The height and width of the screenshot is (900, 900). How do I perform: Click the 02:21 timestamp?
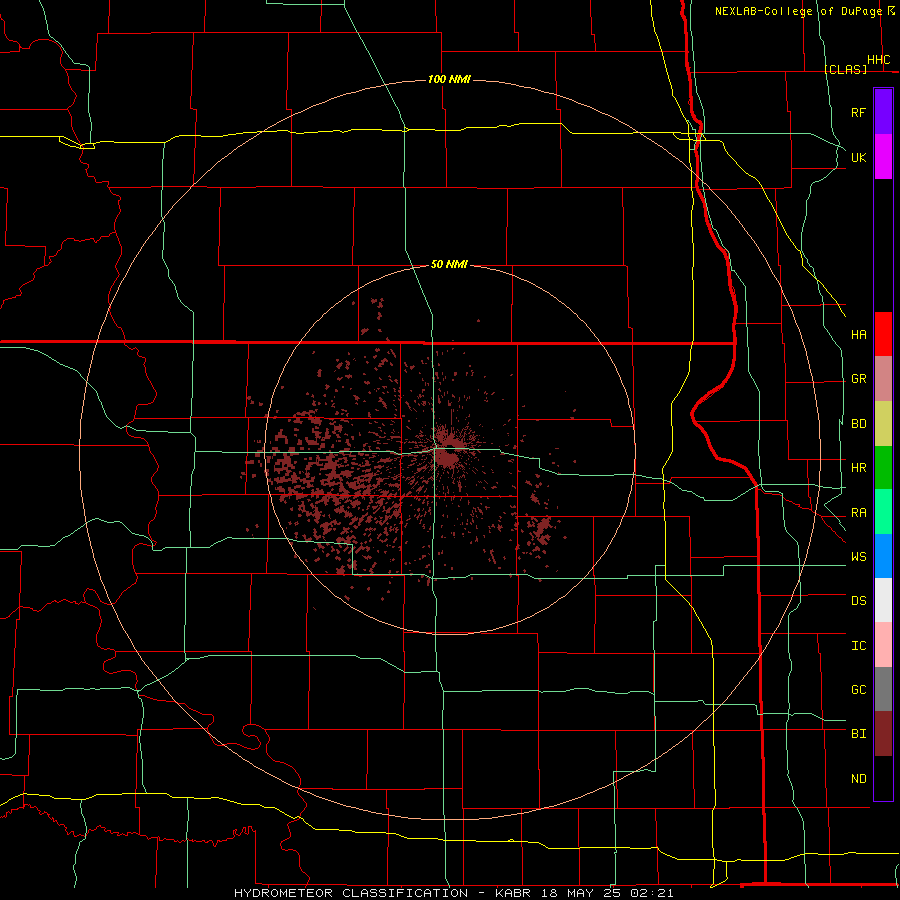[651, 893]
